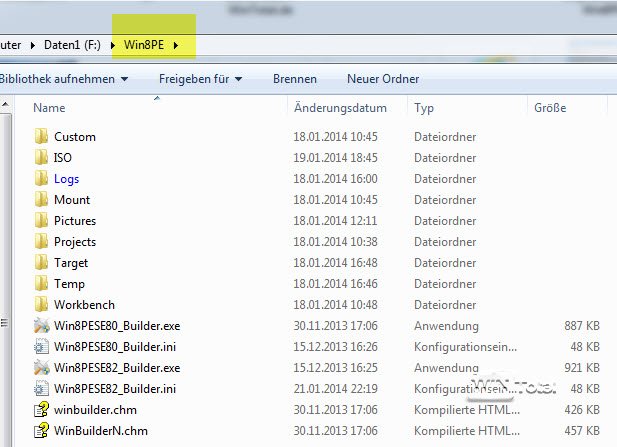Click the Win8PESE80_Builder.ini settings file icon
Screen dimensions: 617x447
click(x=42, y=347)
